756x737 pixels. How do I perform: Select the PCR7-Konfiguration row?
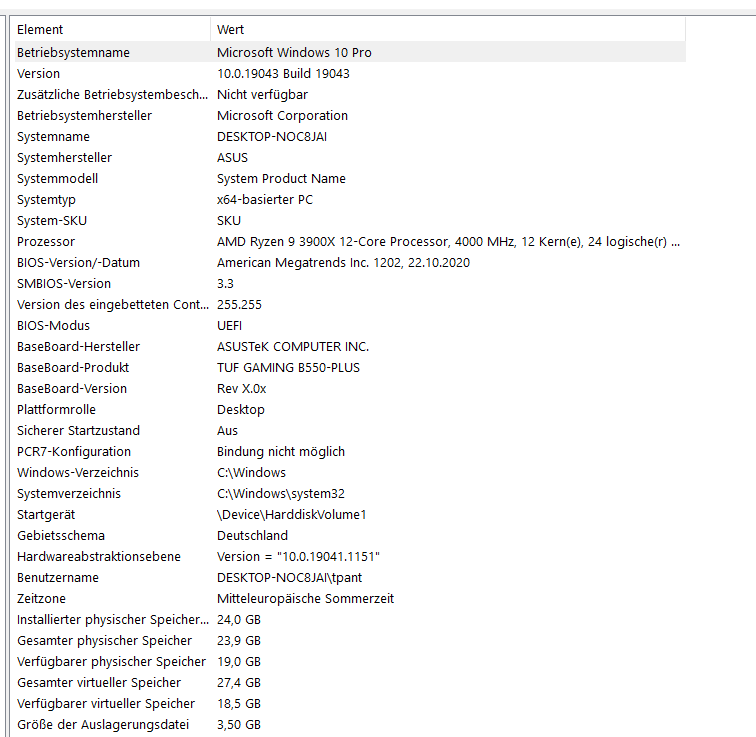coord(350,452)
